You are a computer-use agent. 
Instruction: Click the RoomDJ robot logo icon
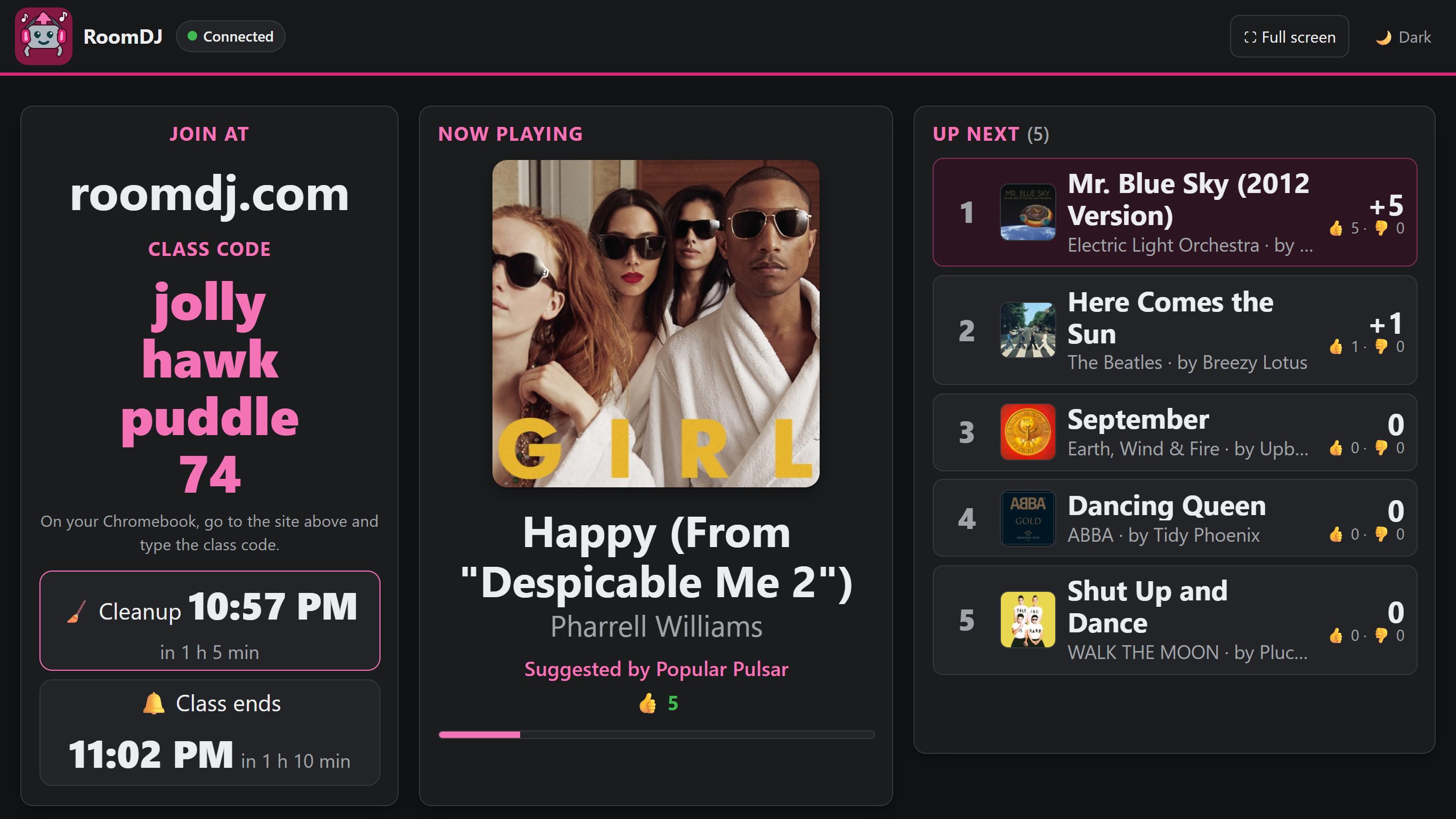pos(44,36)
